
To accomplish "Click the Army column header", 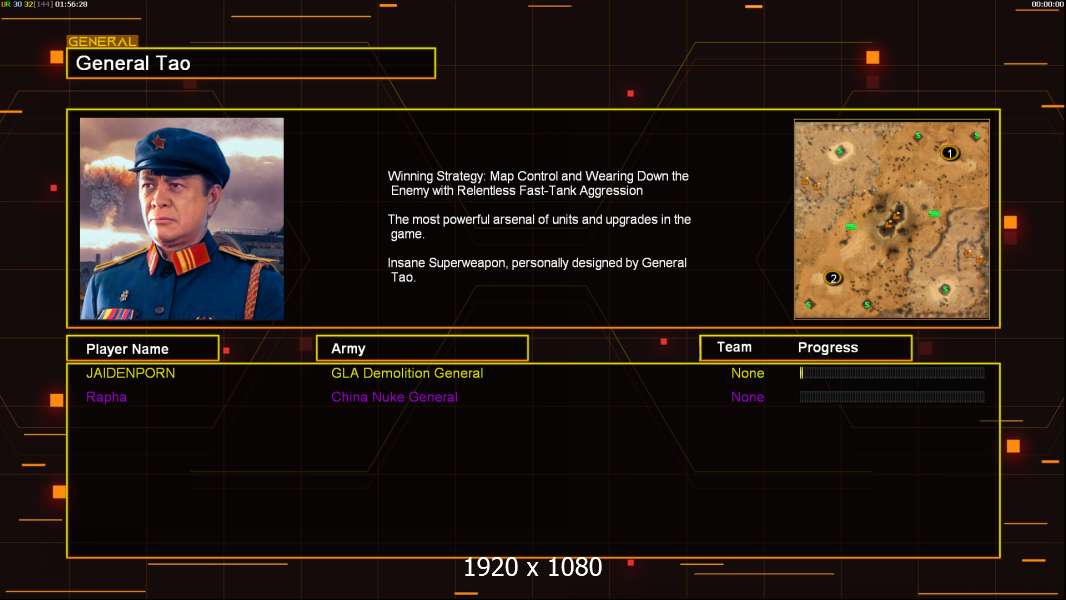I will tap(422, 349).
